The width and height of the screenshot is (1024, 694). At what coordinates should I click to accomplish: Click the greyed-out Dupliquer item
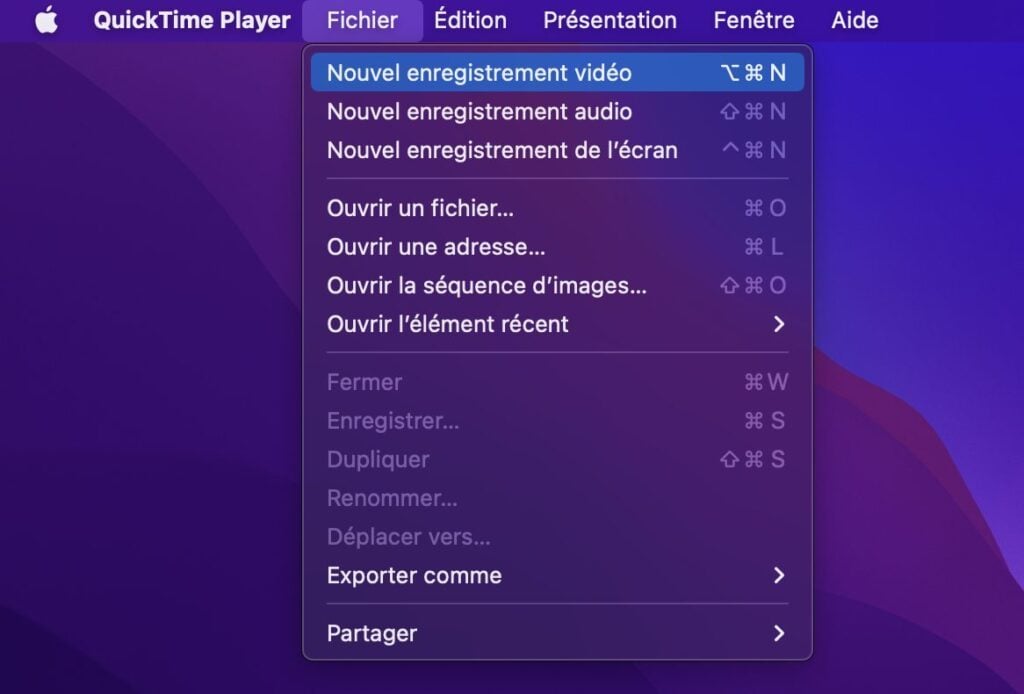tap(557, 459)
